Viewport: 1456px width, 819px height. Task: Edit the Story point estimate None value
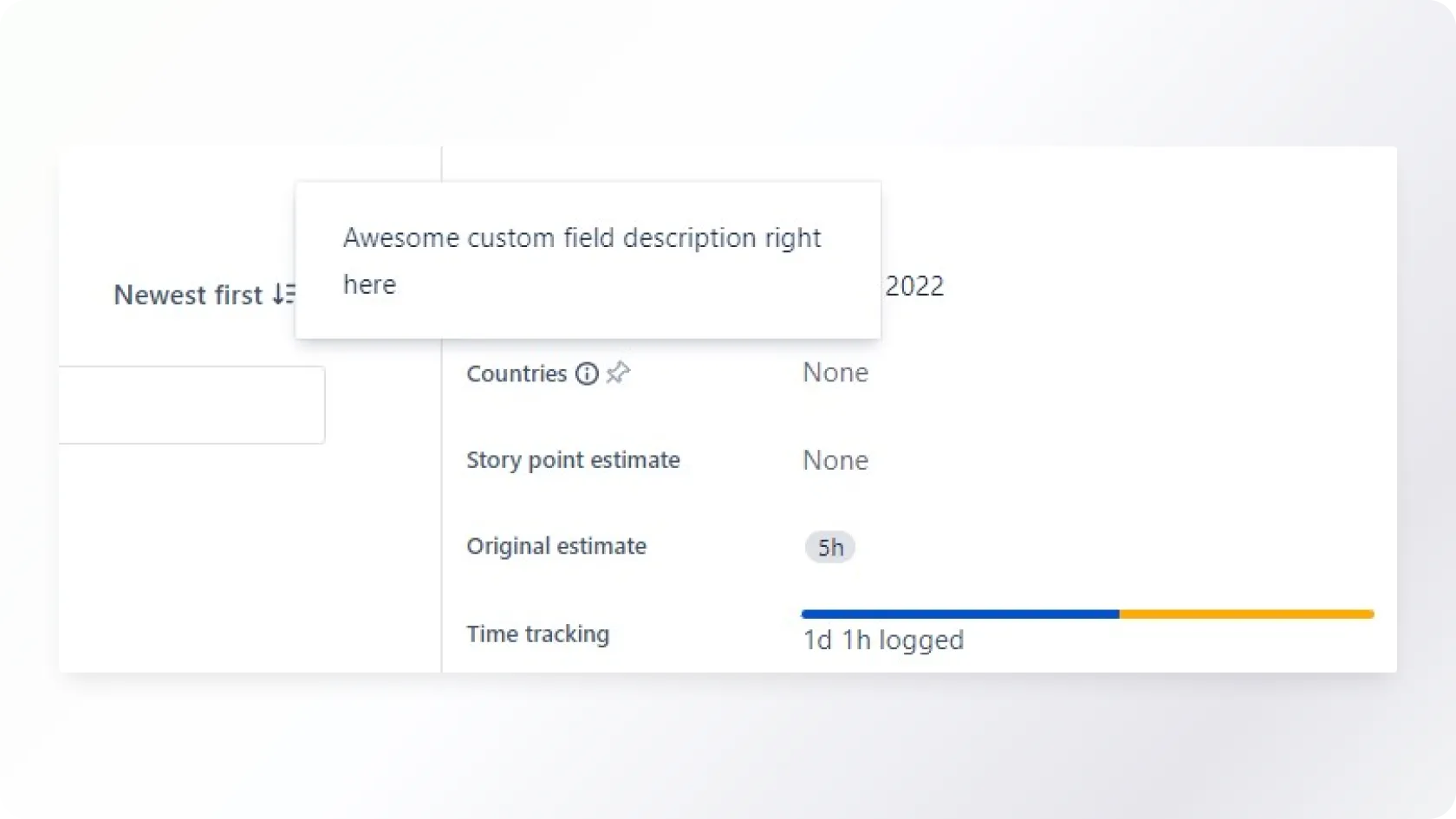click(835, 460)
